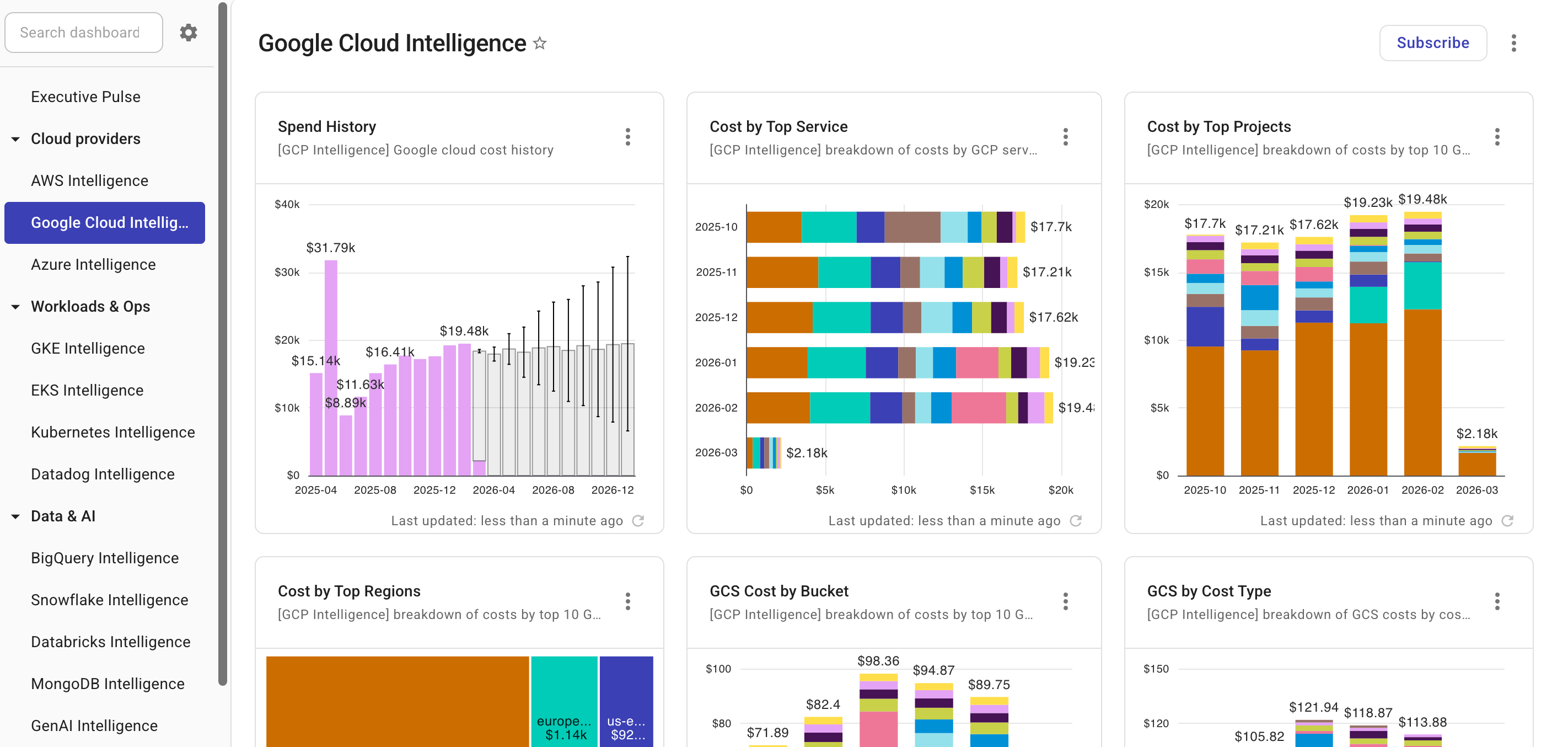This screenshot has width=1568, height=747.
Task: Open the GCS Cost by Bucket options menu
Action: (x=1065, y=601)
